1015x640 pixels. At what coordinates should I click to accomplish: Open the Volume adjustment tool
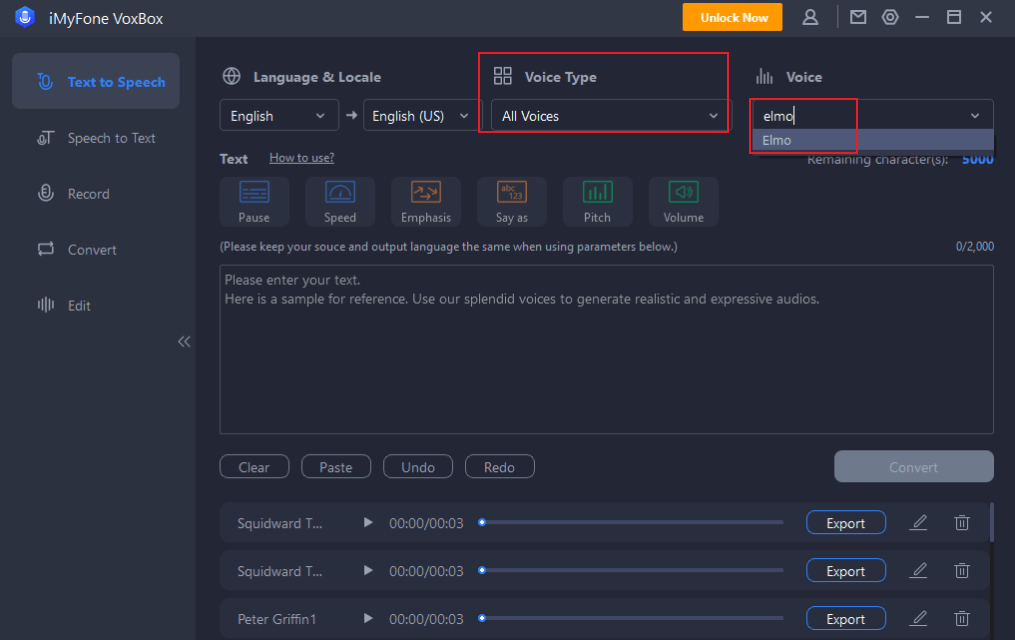coord(684,202)
